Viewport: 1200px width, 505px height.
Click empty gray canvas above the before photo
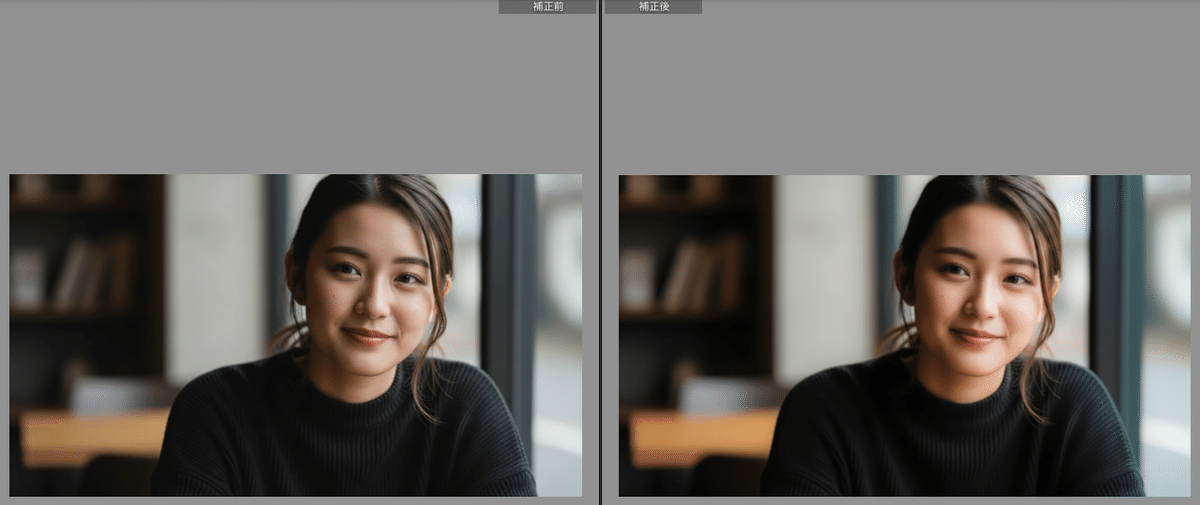point(295,90)
